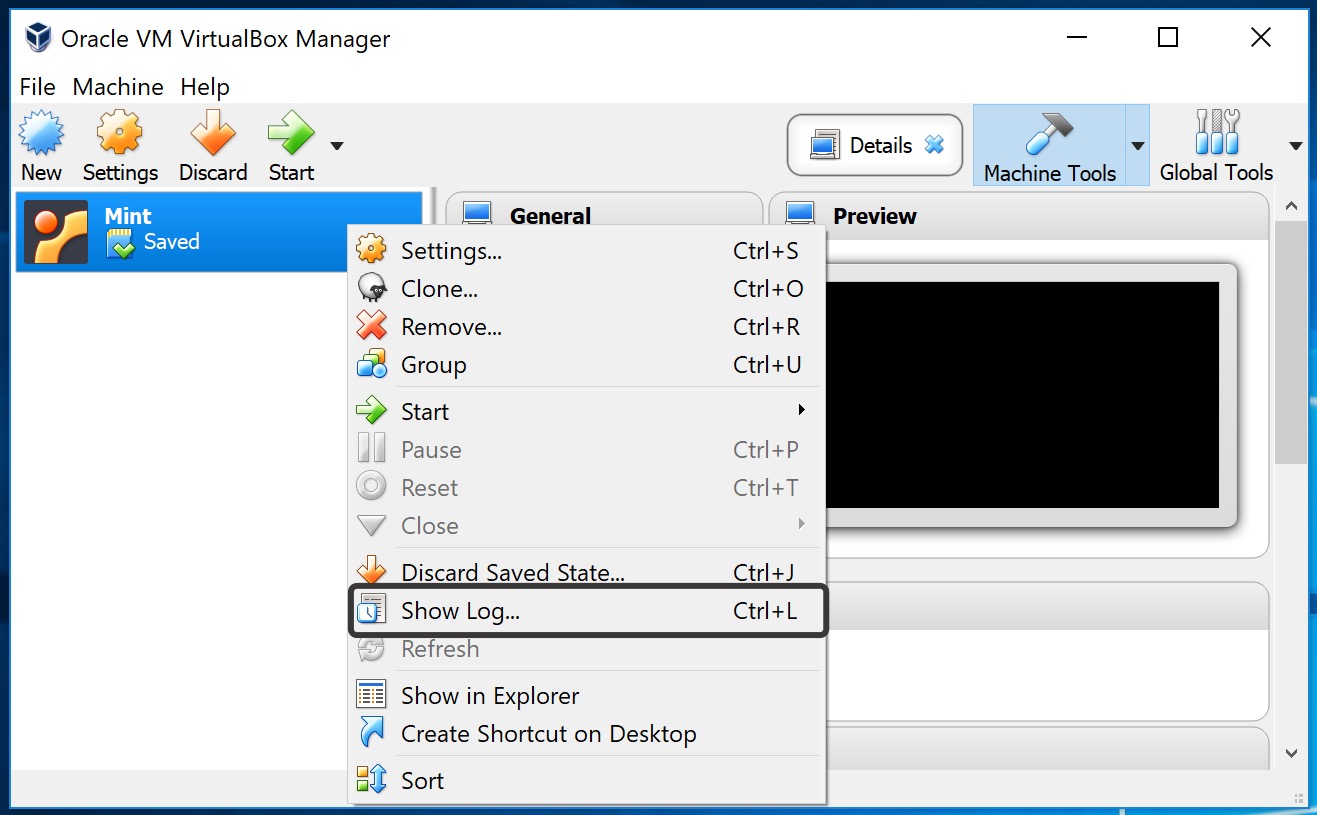Click the New virtual machine toolbar icon
Image resolution: width=1317 pixels, height=815 pixels.
click(x=41, y=133)
